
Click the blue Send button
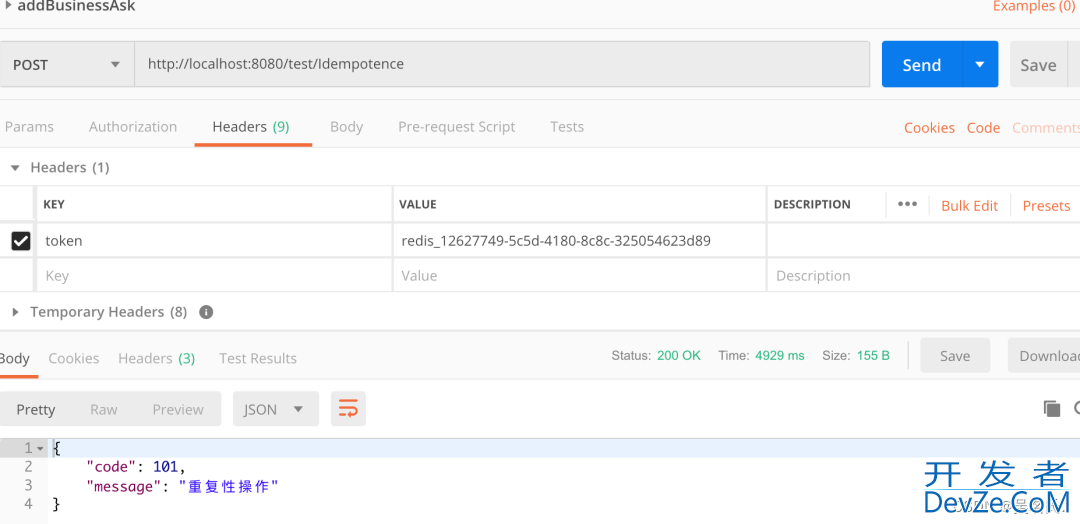pyautogui.click(x=922, y=65)
